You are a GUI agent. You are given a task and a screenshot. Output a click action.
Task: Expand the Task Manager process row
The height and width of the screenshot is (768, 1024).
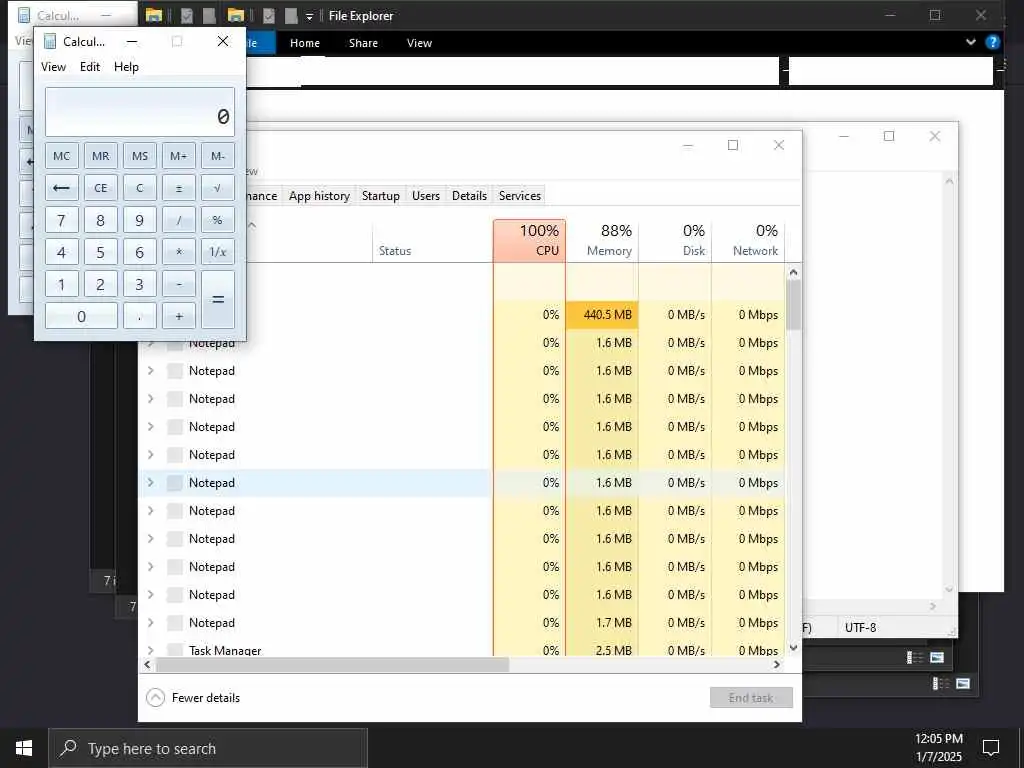(x=151, y=650)
